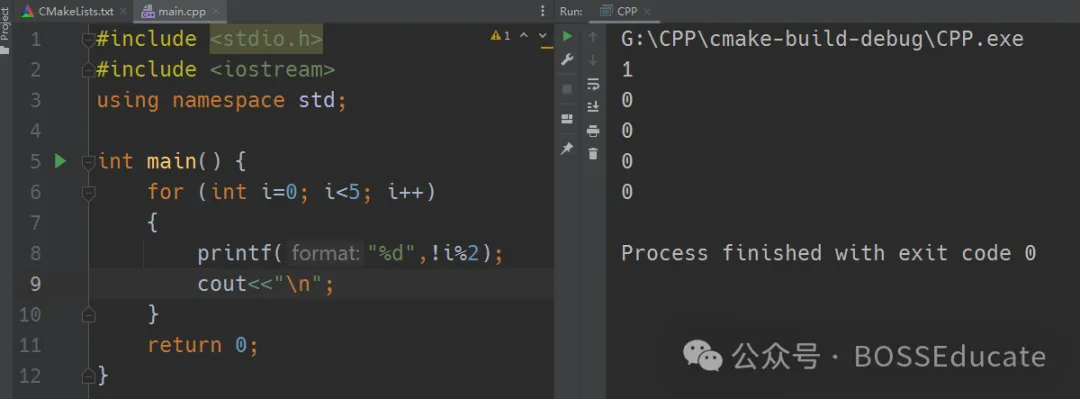Place cursor on cout<<"\n" line
Image resolution: width=1080 pixels, height=399 pixels.
[266, 284]
